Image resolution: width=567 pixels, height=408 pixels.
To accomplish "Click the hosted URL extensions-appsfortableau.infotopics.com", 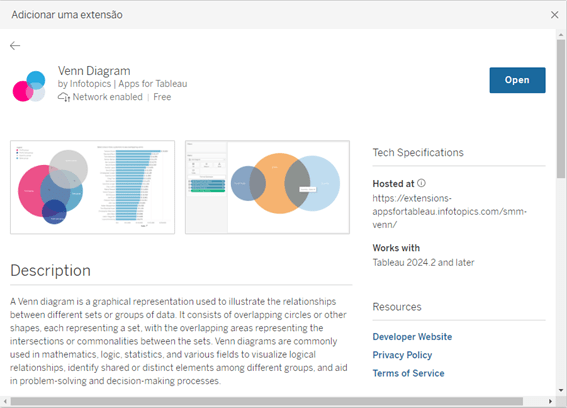I will (x=449, y=211).
